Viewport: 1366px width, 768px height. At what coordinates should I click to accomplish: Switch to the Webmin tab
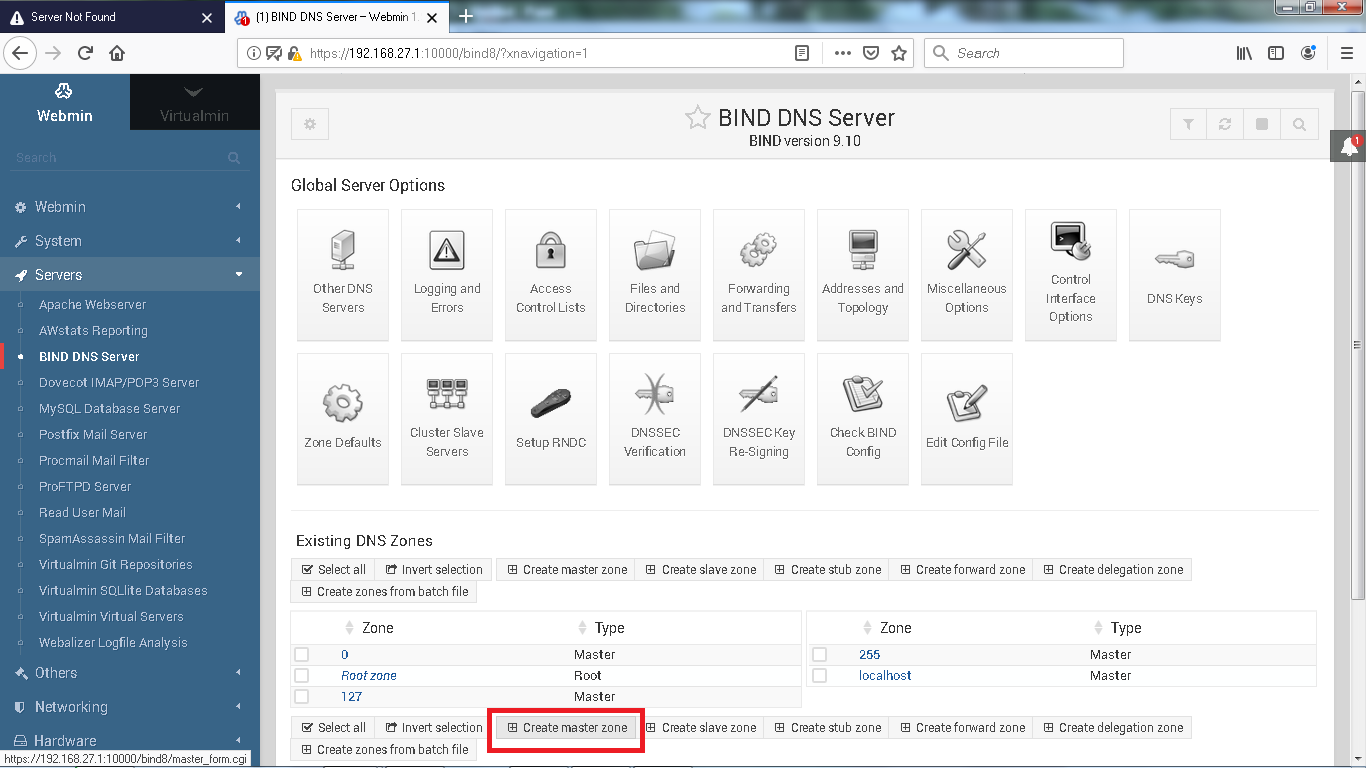tap(65, 102)
